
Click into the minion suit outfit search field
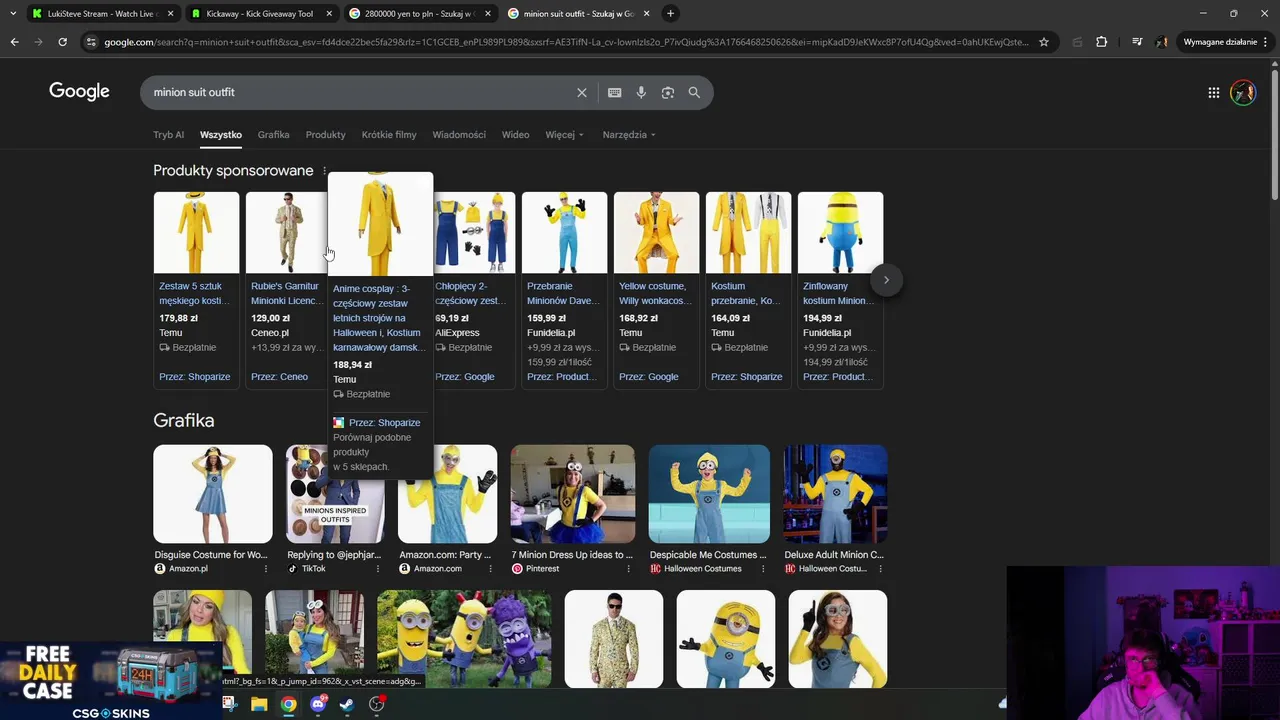coord(360,92)
